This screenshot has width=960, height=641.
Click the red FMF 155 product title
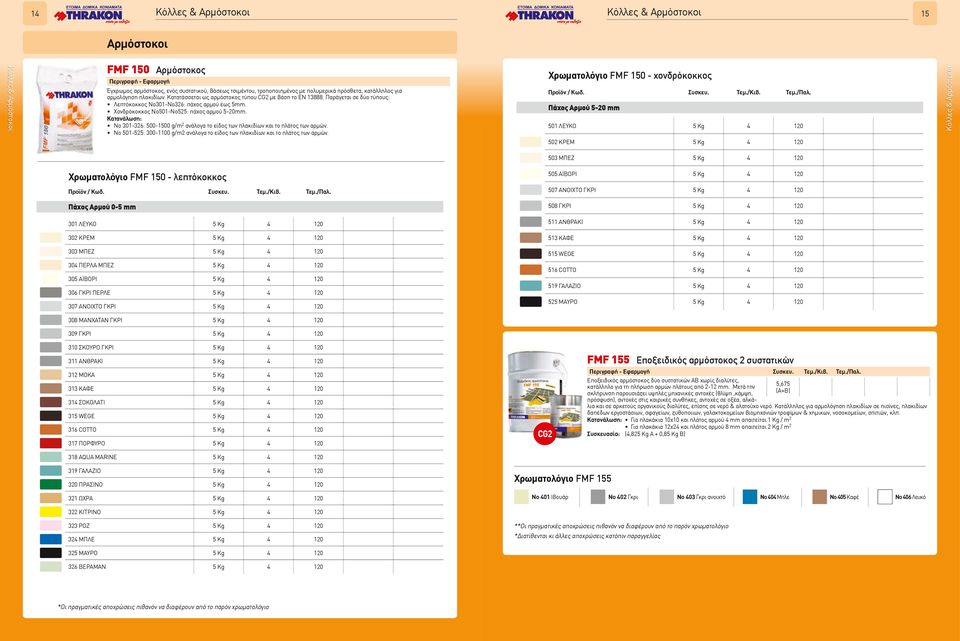point(608,360)
